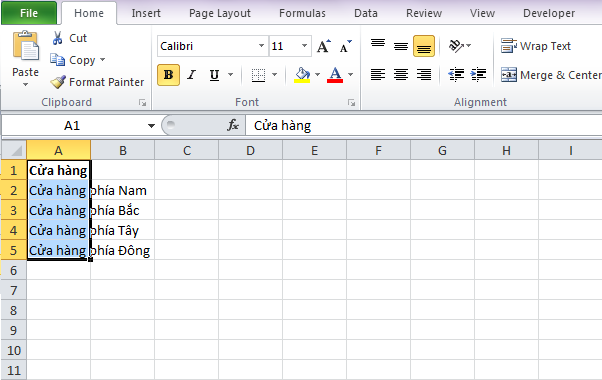The image size is (602, 380).
Task: Click the Orientation text-angle icon
Action: (x=456, y=46)
